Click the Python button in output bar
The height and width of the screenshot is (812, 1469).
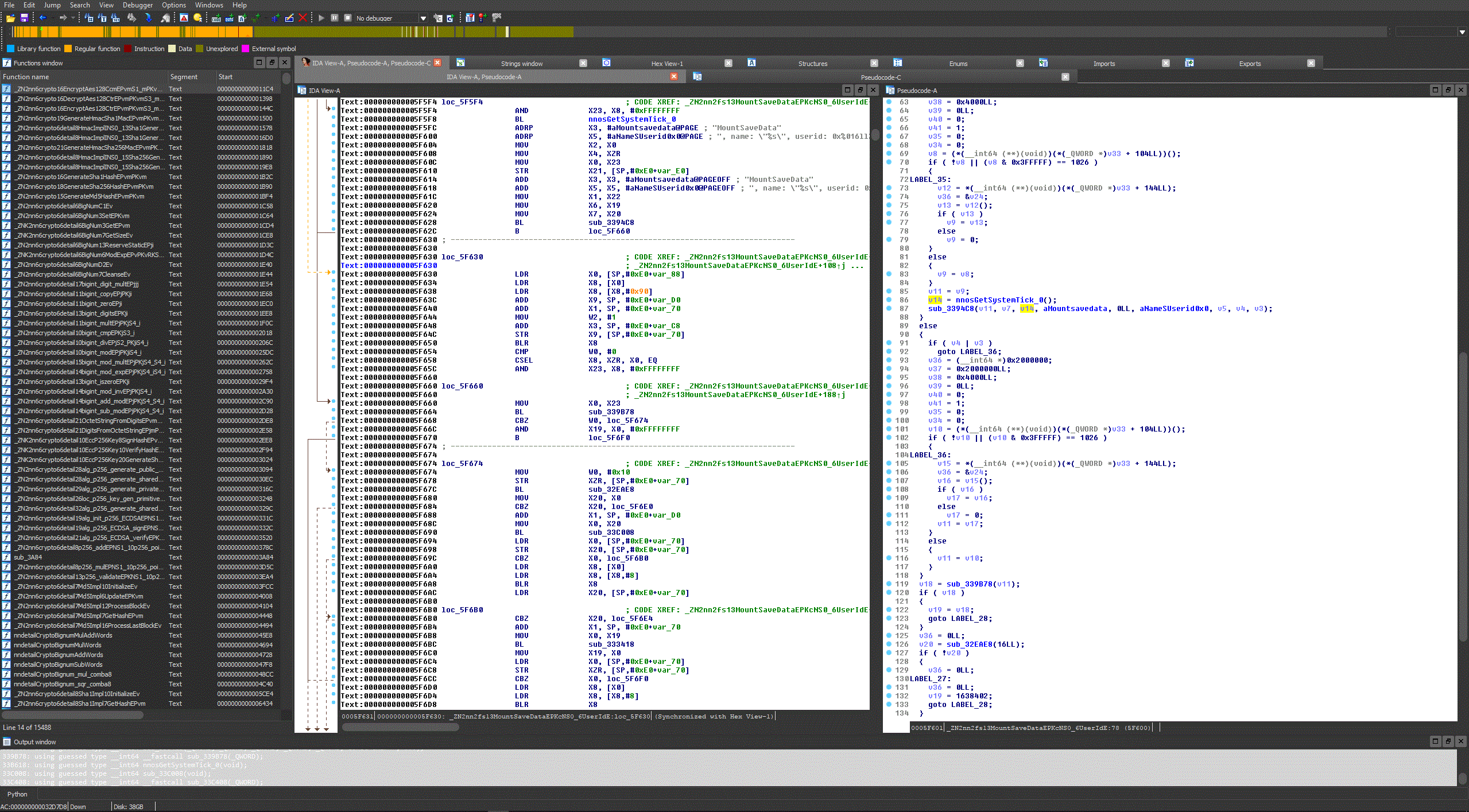[17, 794]
